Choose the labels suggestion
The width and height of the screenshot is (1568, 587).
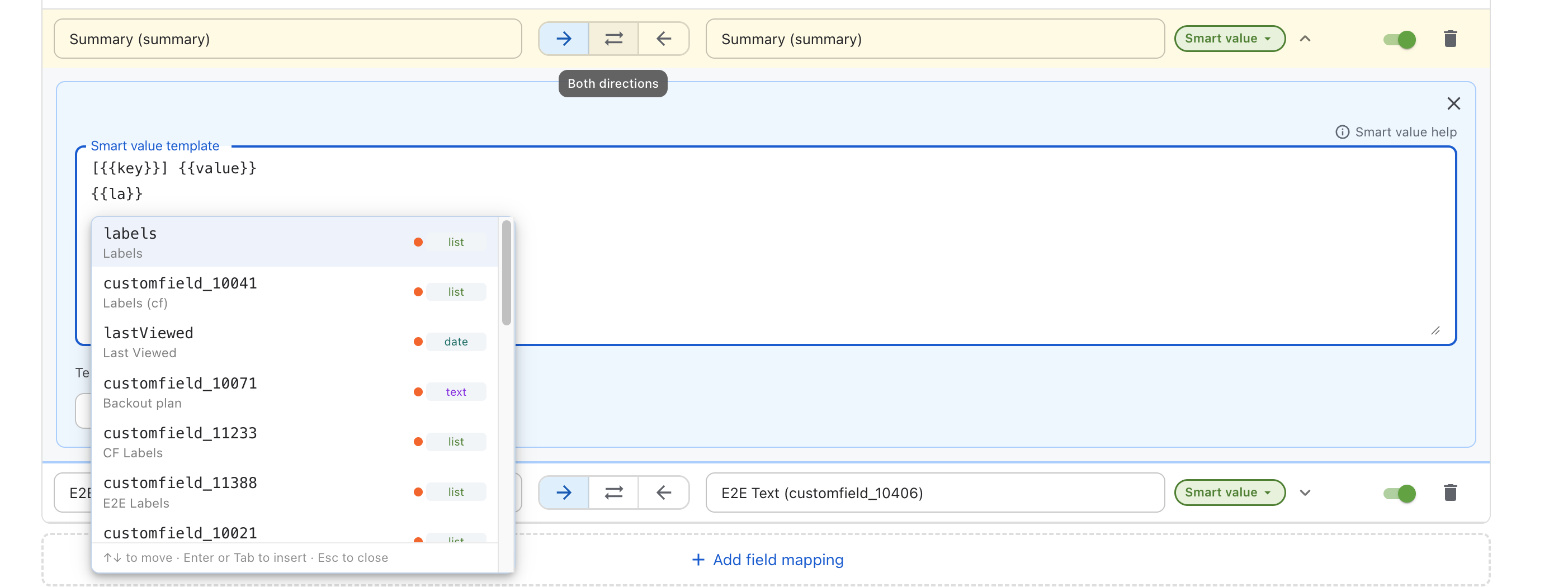pos(295,242)
